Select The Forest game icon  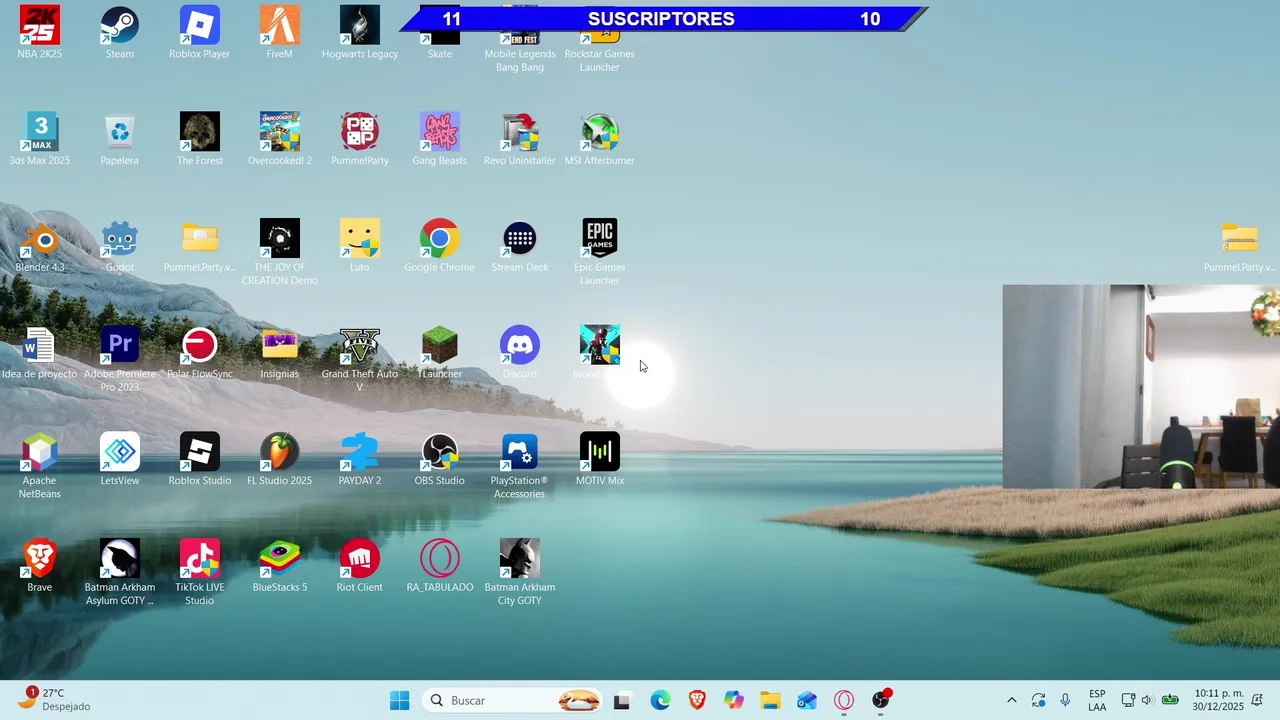click(200, 132)
